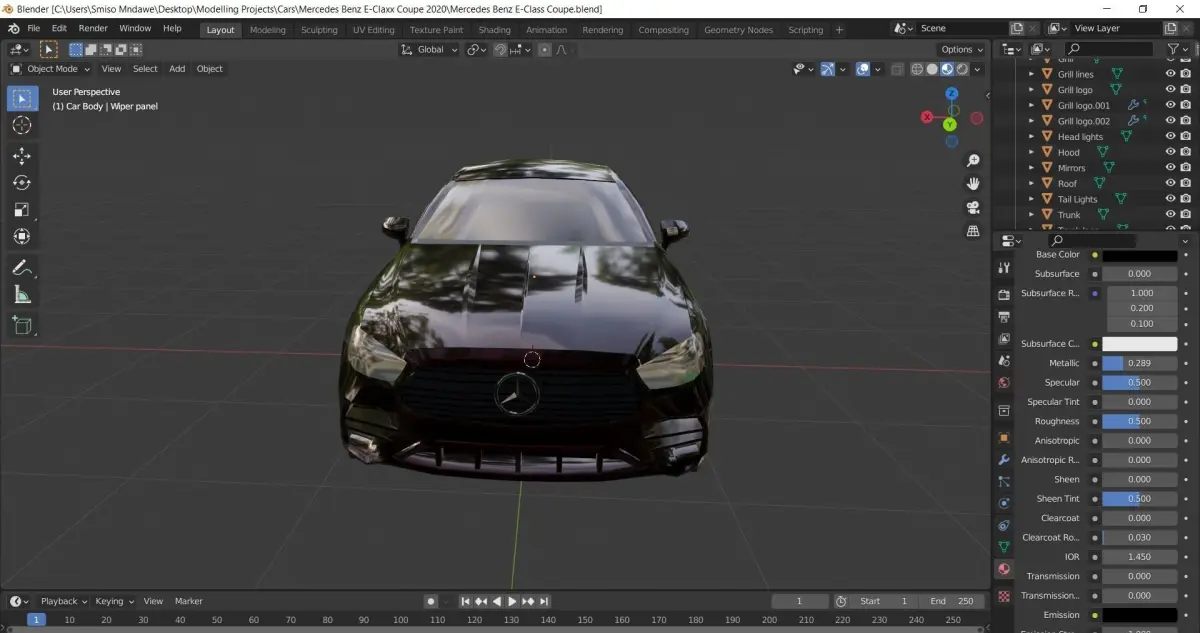Open the Render properties tab icon

click(x=1004, y=295)
